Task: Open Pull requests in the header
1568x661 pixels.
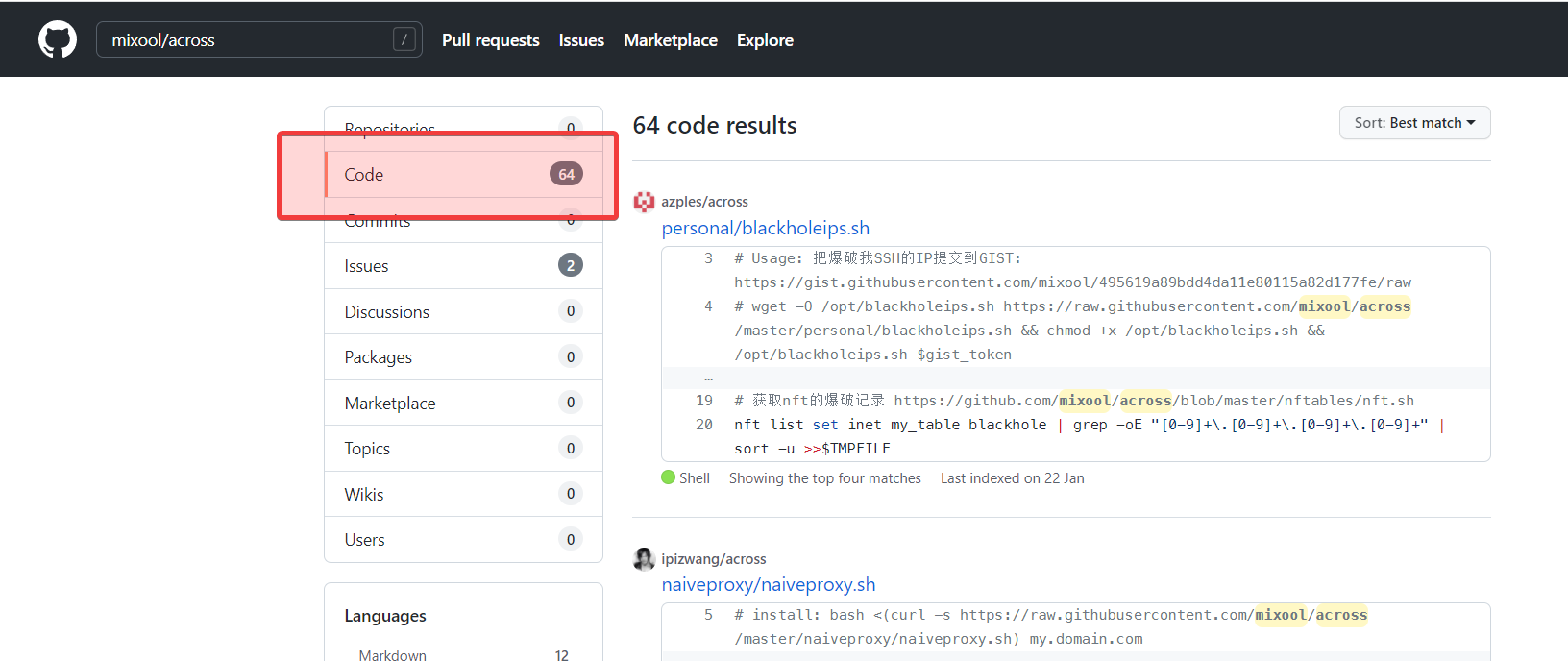Action: tap(491, 40)
